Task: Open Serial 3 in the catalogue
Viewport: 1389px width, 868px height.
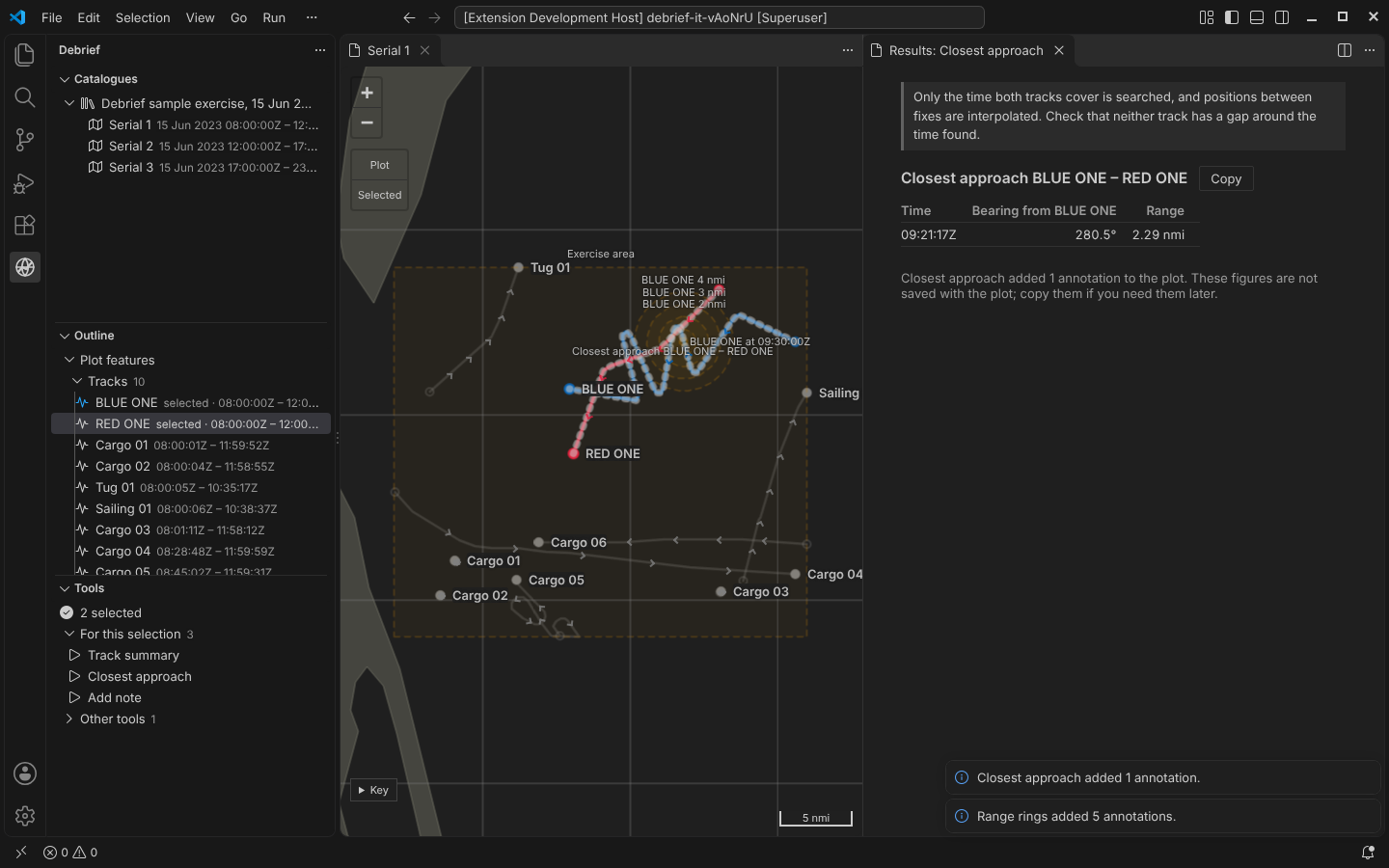Action: coord(189,168)
